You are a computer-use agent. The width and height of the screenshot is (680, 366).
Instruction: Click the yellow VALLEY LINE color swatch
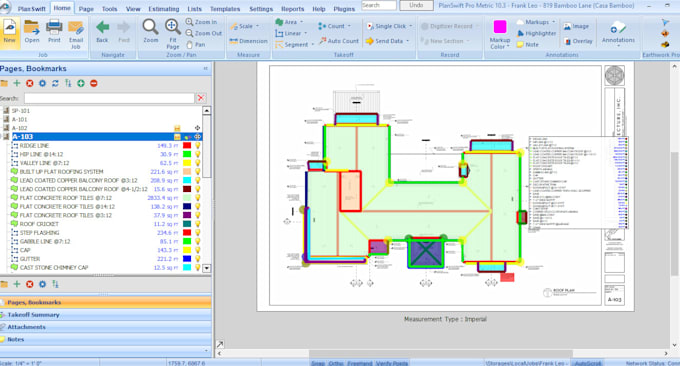187,163
